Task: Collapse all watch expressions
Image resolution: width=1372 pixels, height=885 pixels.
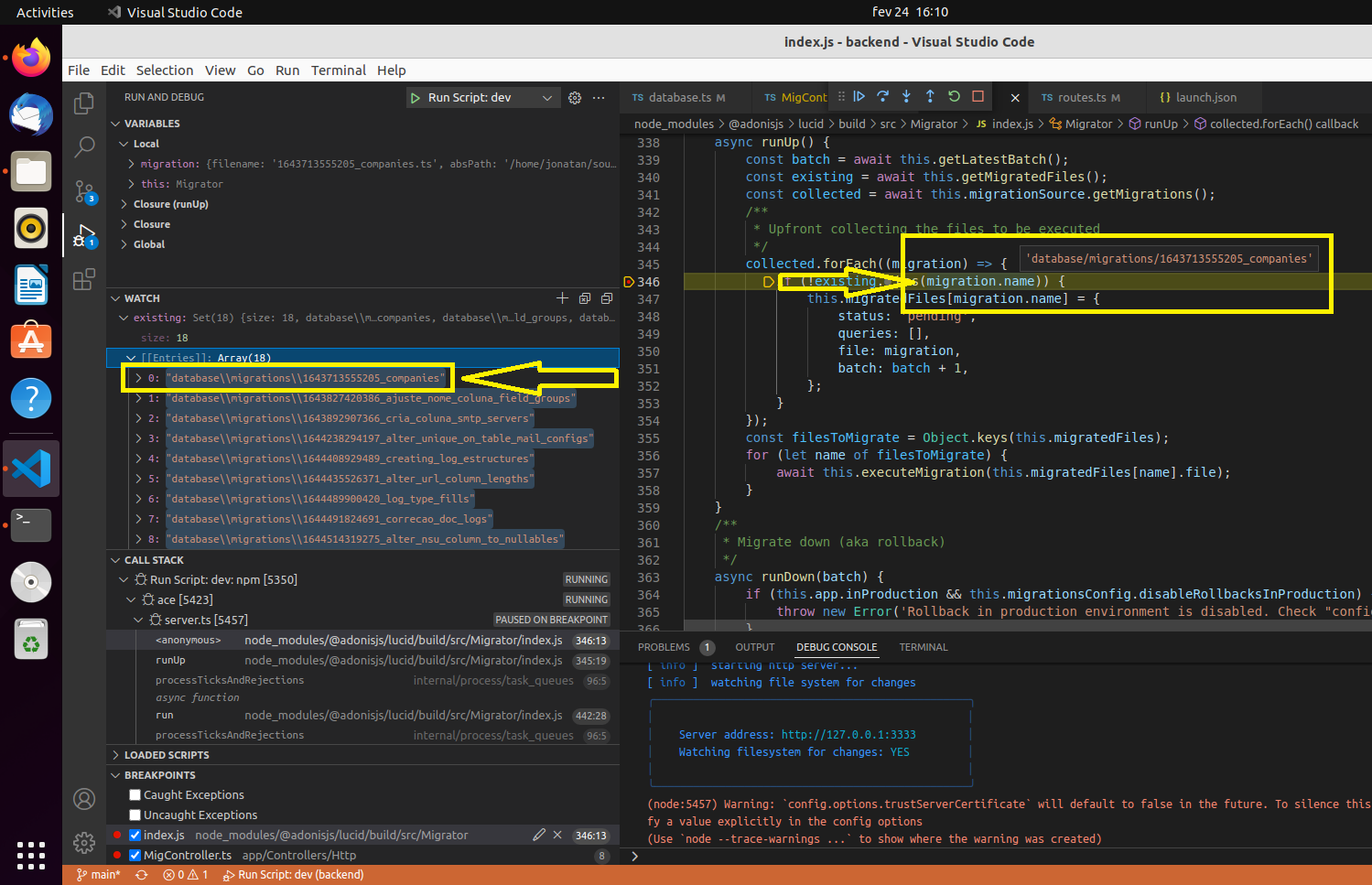Action: (x=585, y=298)
